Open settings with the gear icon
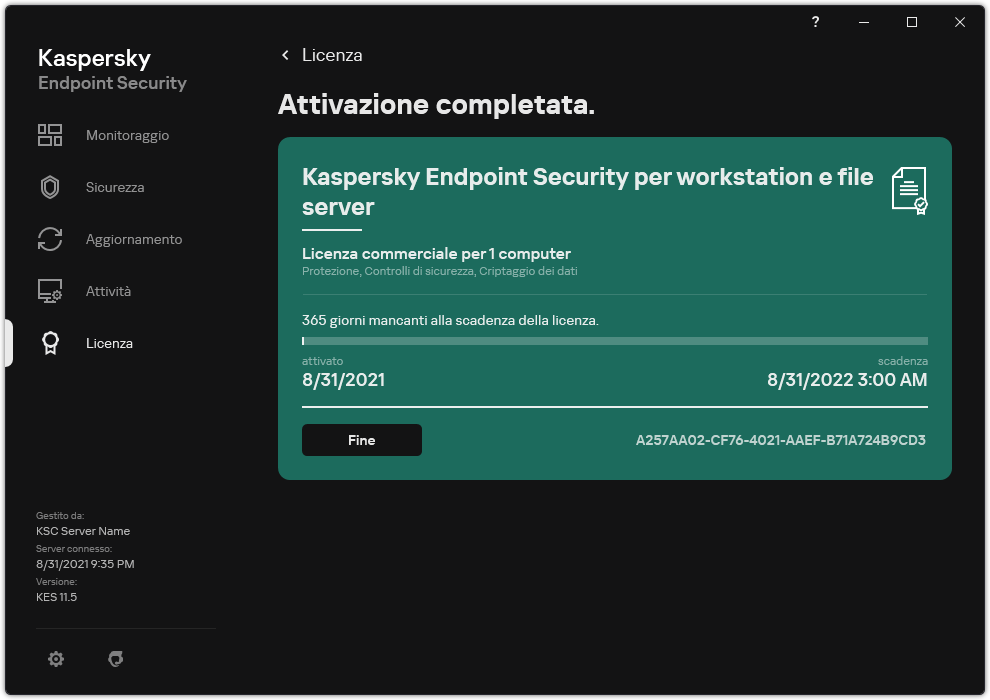Image resolution: width=990 pixels, height=700 pixels. click(56, 659)
